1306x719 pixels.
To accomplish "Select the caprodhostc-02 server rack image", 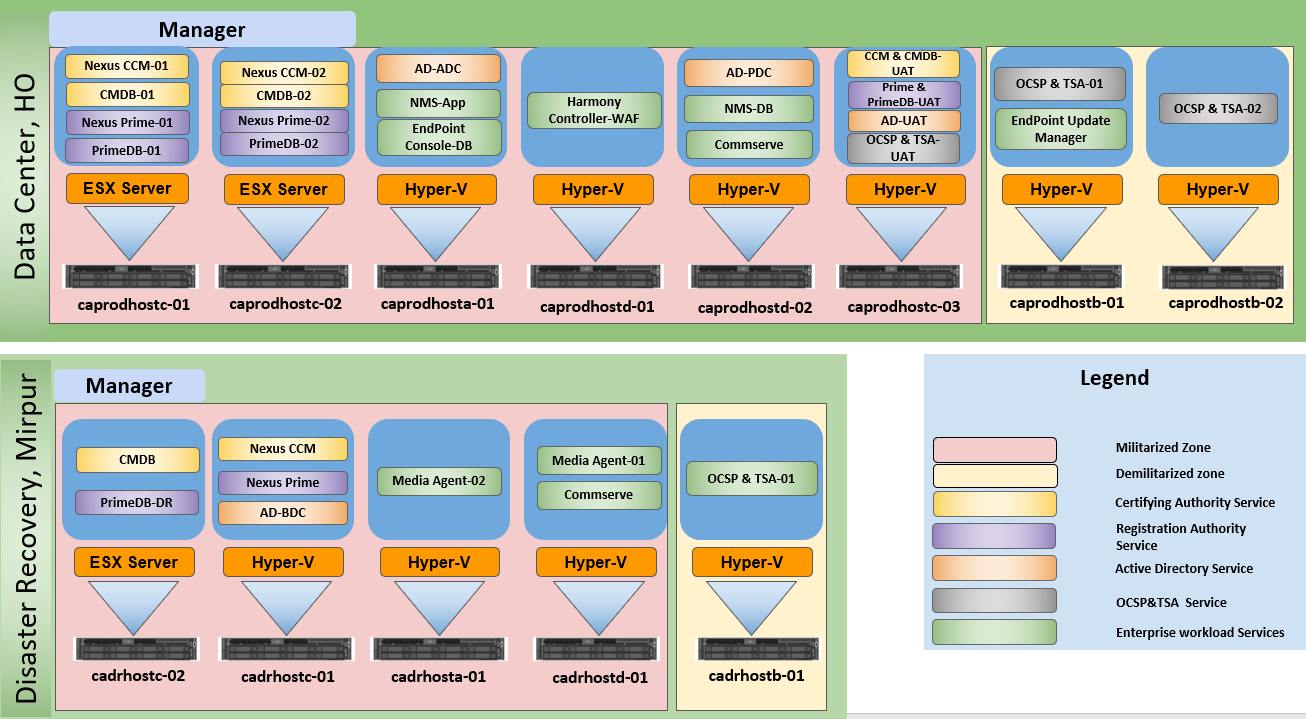I will click(284, 276).
